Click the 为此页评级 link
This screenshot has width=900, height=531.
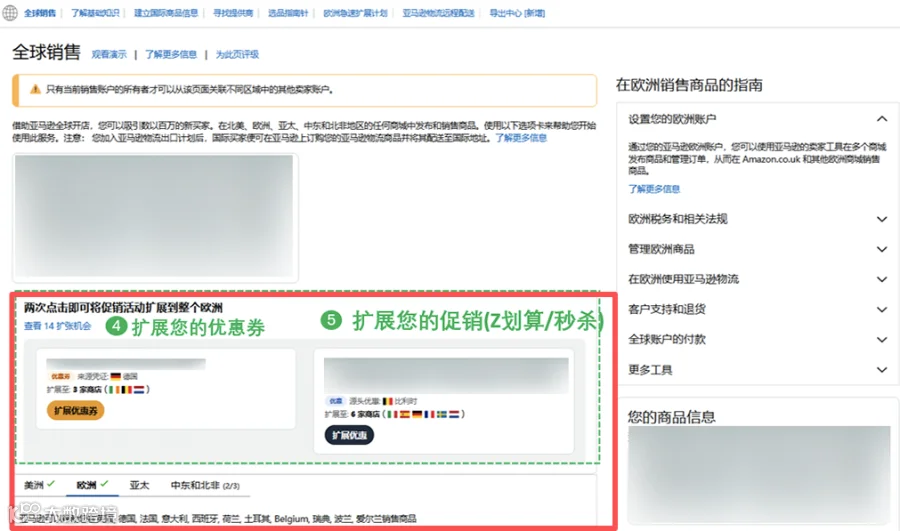[x=237, y=55]
